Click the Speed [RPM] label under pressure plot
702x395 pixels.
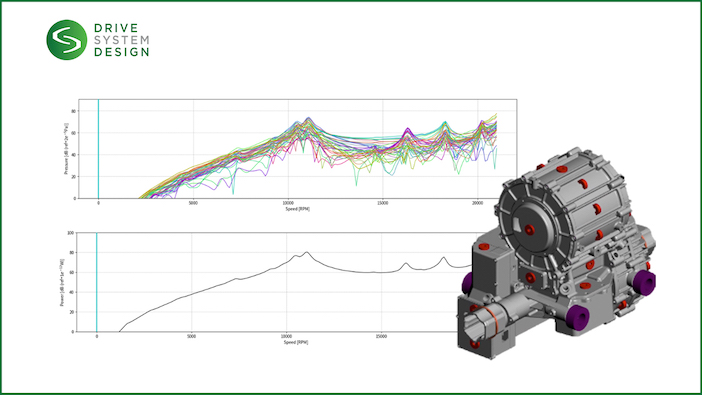point(298,209)
